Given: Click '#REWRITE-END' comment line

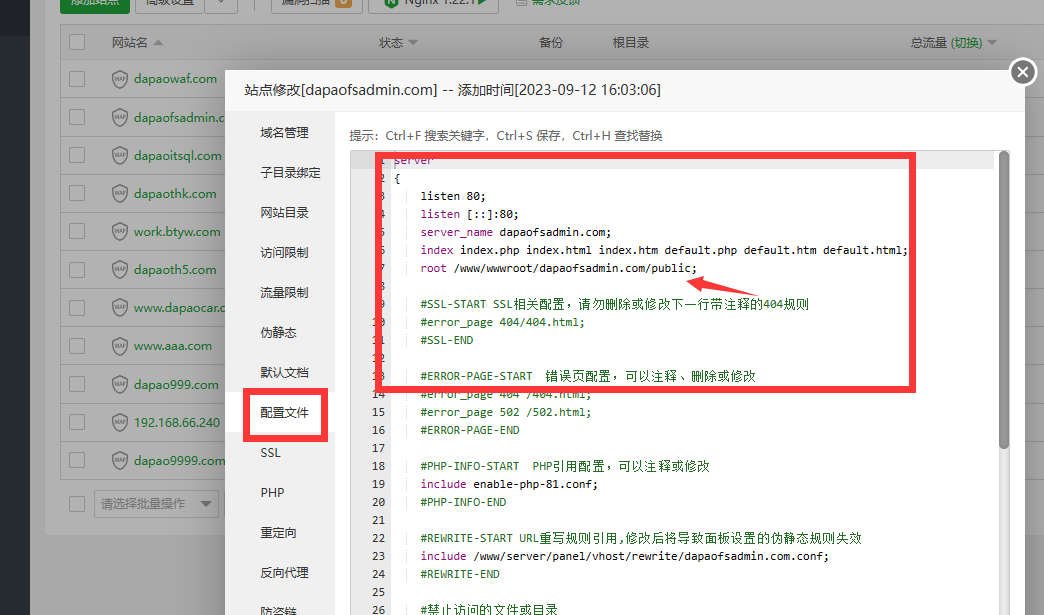Looking at the screenshot, I should coord(459,574).
